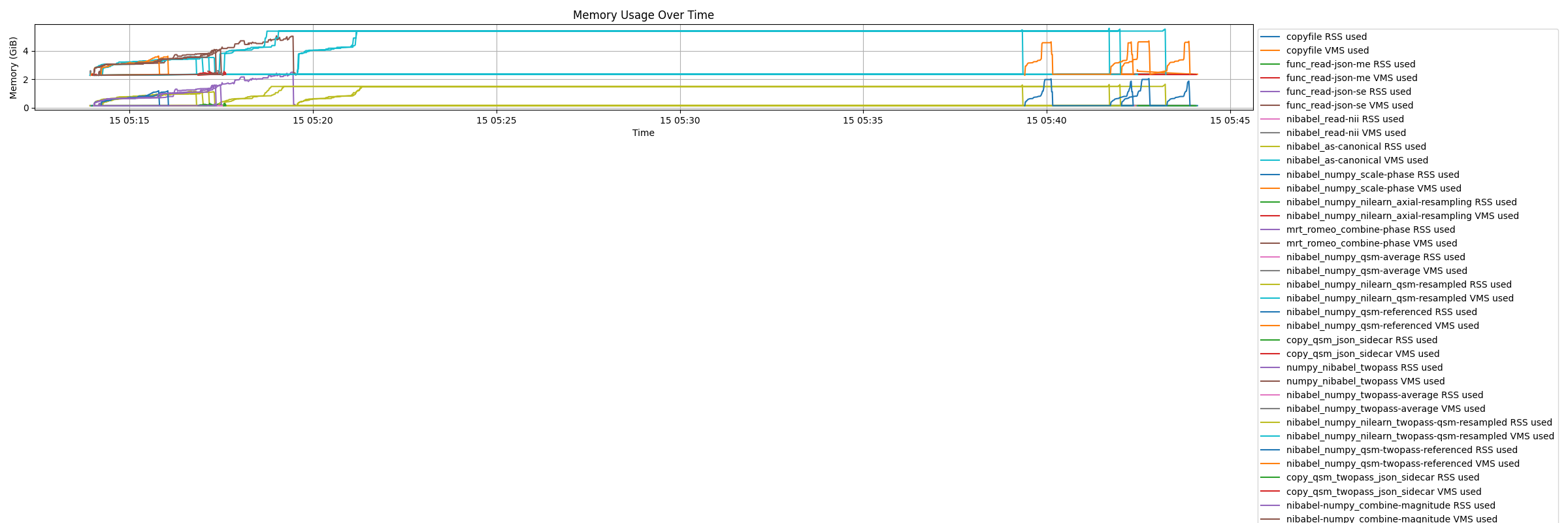Click legend entry nibabel_numpy_qsm-referenced VMS used

pos(1369,326)
